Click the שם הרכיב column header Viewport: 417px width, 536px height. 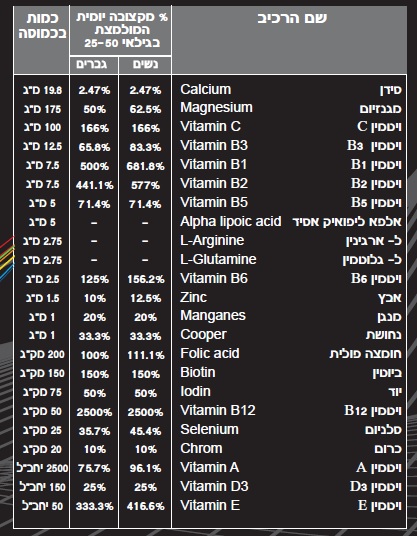pyautogui.click(x=292, y=18)
